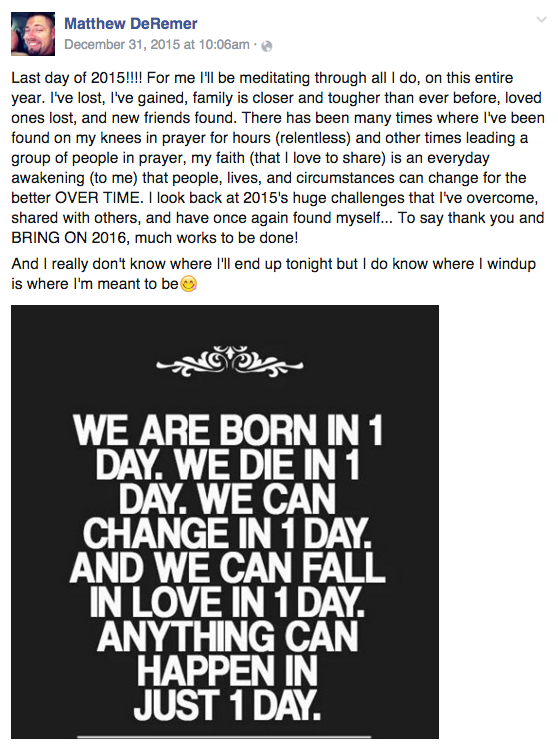
Task: Open the black quote image in viewer
Action: click(225, 522)
